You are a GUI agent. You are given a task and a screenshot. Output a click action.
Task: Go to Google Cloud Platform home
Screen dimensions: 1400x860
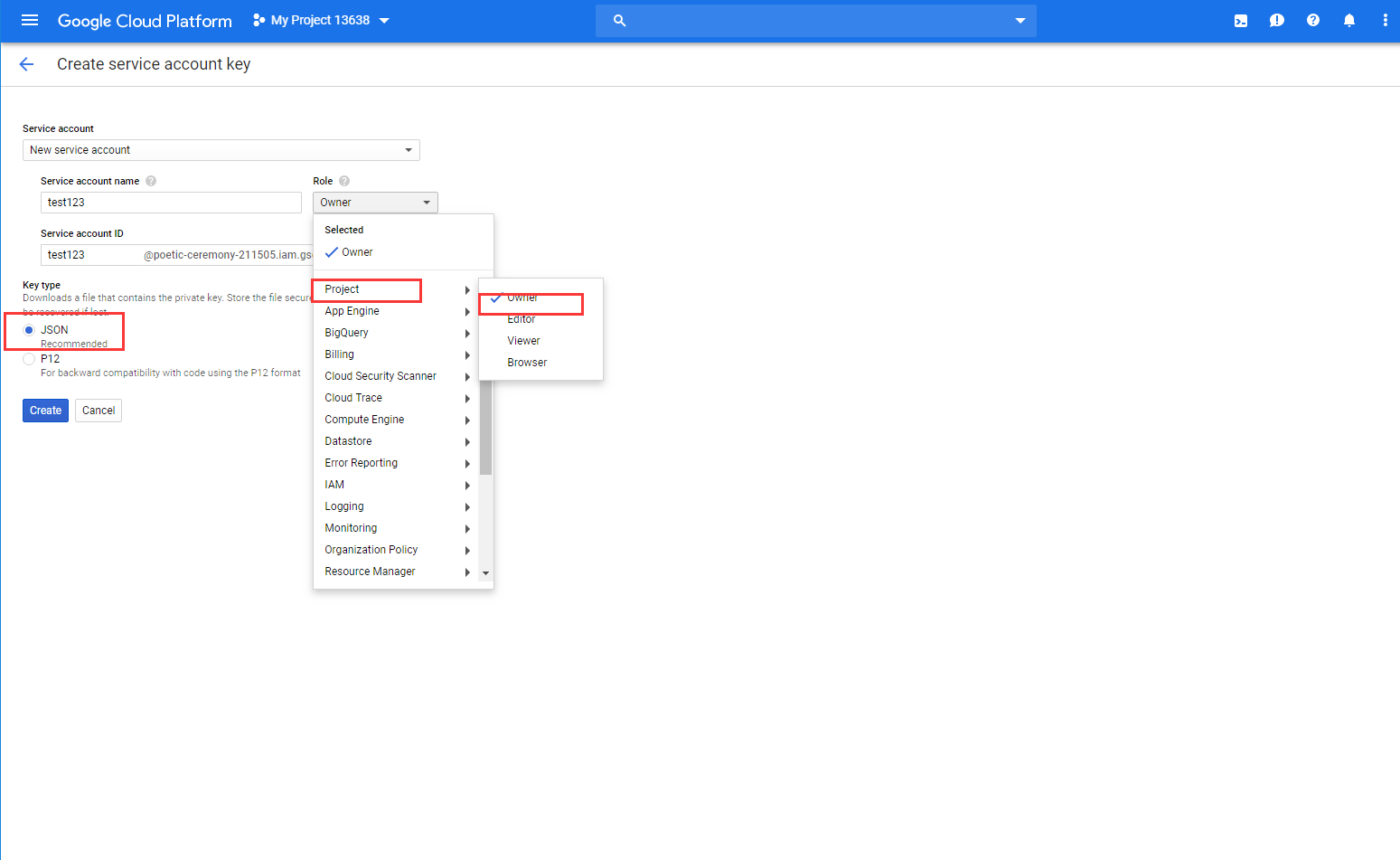[145, 21]
